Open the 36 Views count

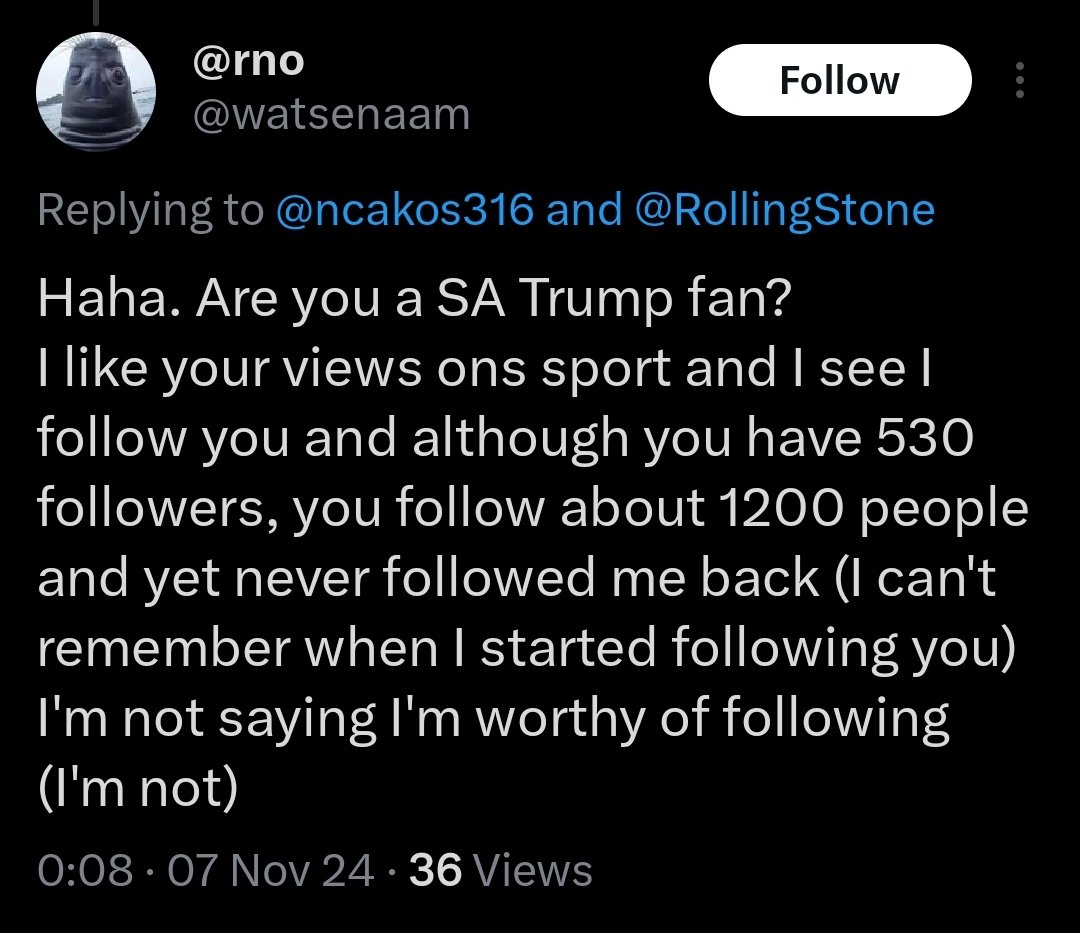500,870
